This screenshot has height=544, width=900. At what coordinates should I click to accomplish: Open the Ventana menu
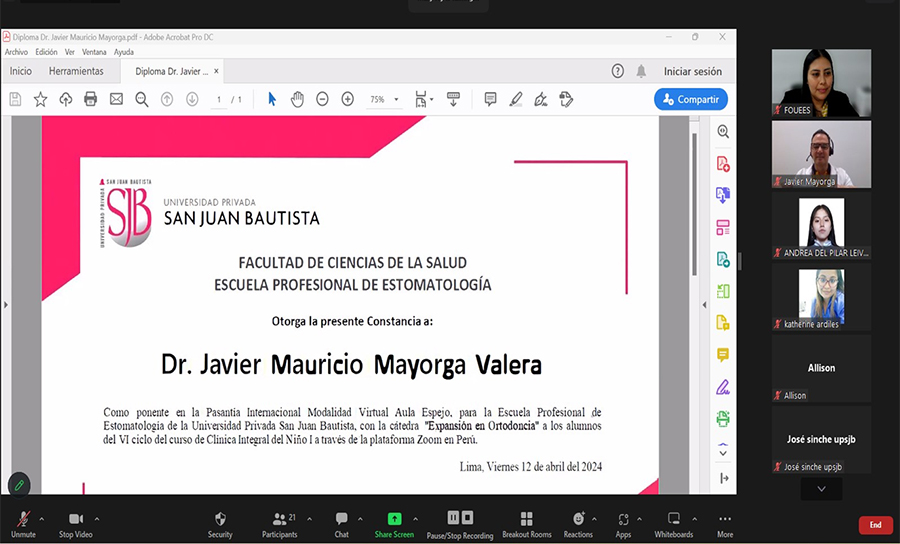[94, 52]
